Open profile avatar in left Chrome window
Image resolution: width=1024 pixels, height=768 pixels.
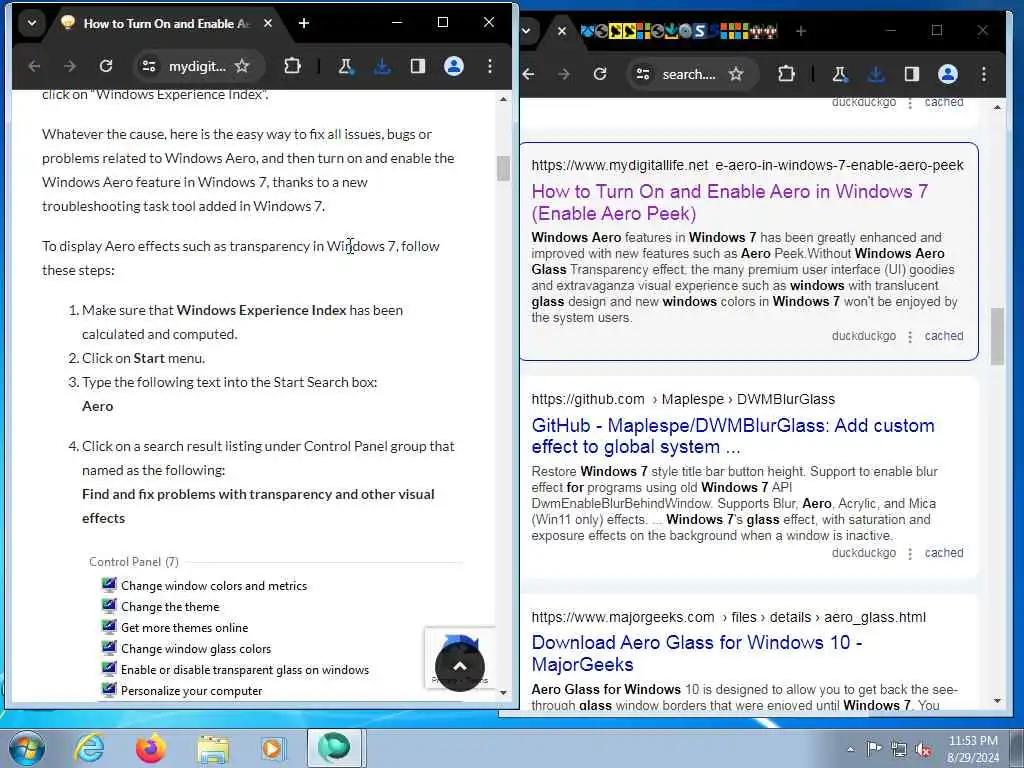click(x=454, y=66)
